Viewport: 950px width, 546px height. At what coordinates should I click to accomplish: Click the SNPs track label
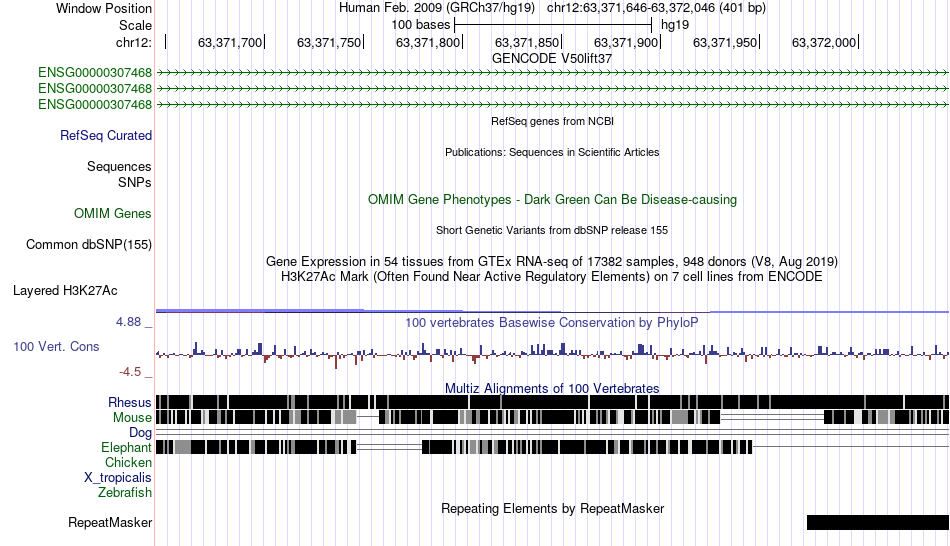(x=135, y=182)
